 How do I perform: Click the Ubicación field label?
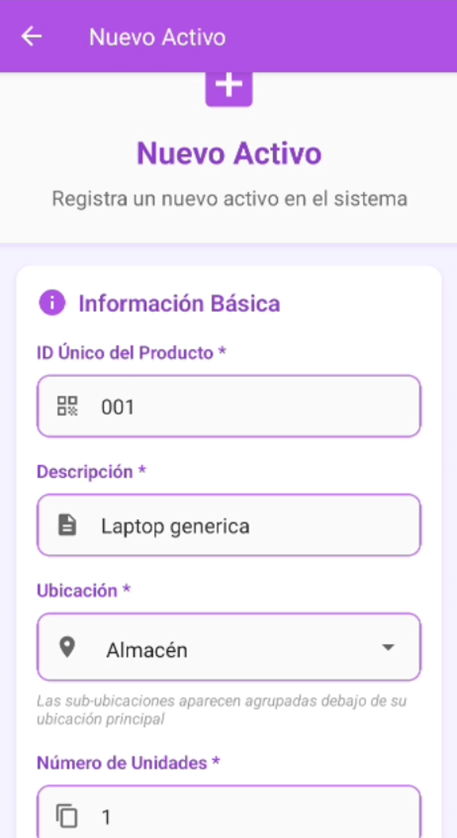[84, 591]
